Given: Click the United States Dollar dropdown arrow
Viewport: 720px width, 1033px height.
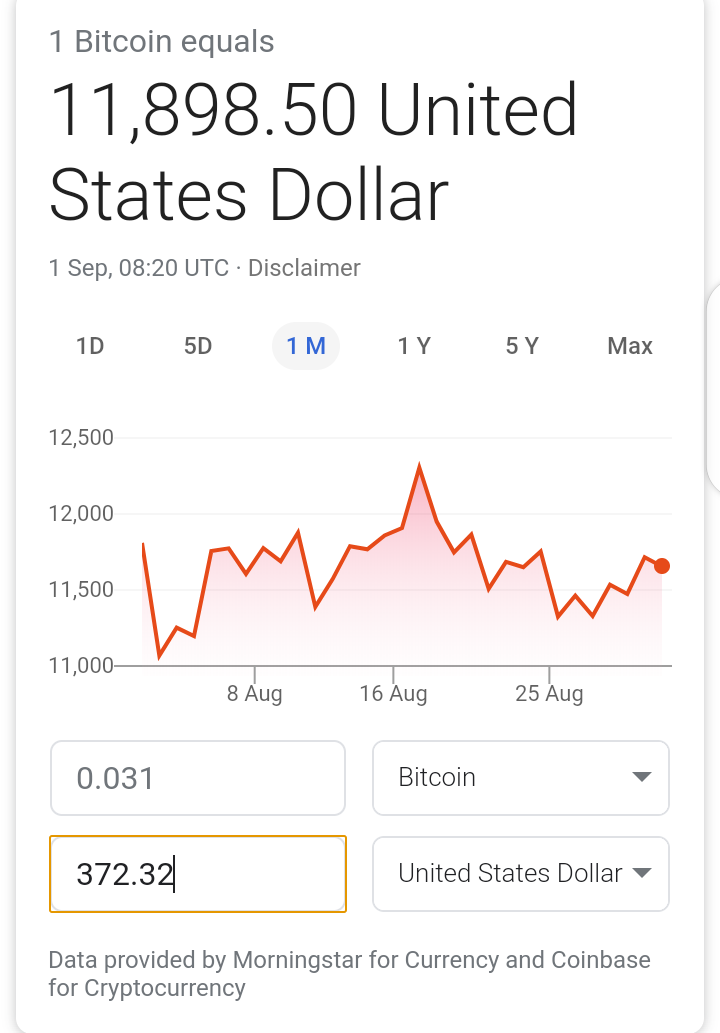Looking at the screenshot, I should (x=642, y=873).
